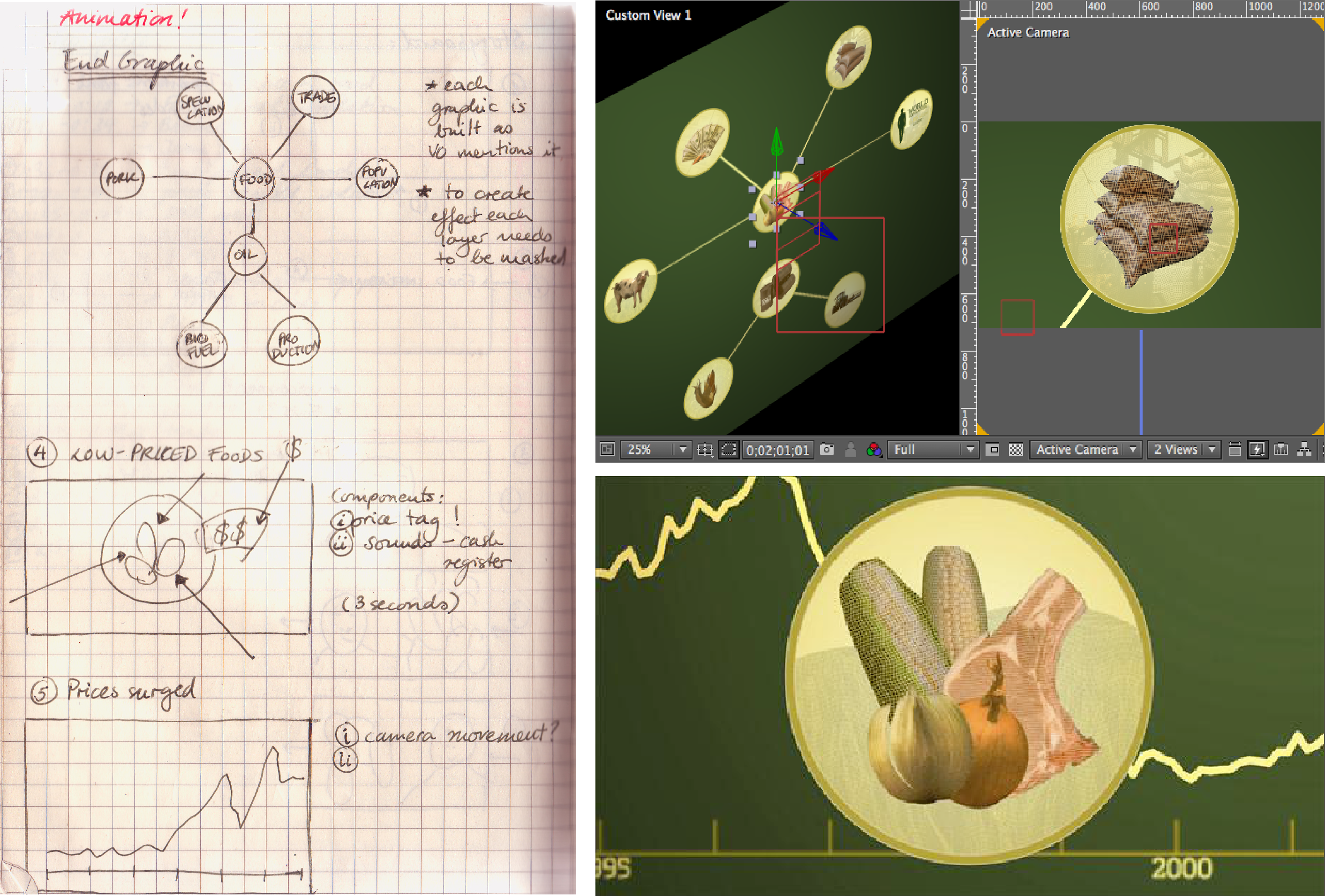
Task: Toggle Pixel Aspect Ratio Correction icon
Action: [x=1235, y=450]
